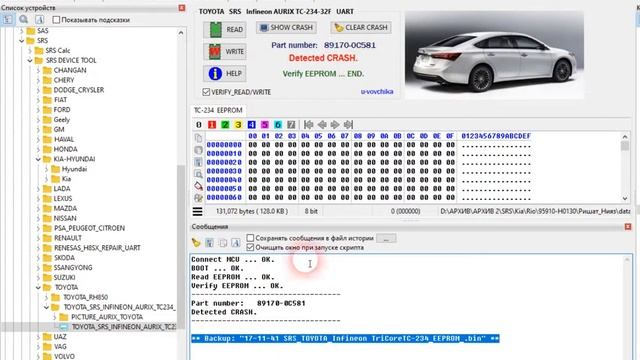Open the HELP info button
Image resolution: width=640 pixels, height=360 pixels.
(x=225, y=73)
